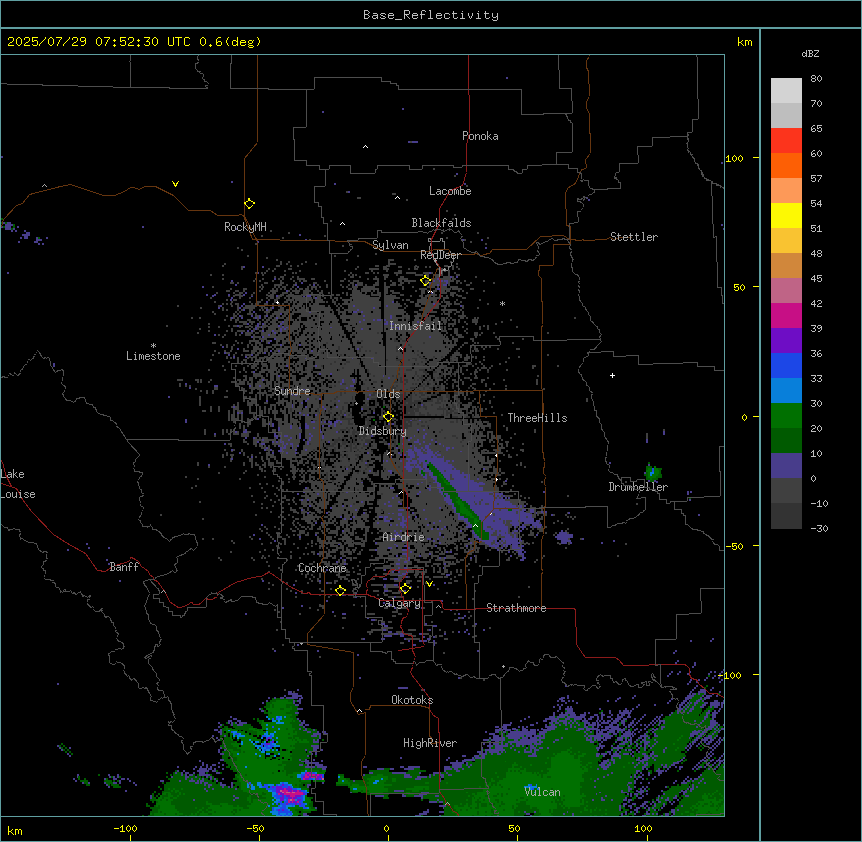Click the Lake Louise label at left edge
Screen dimensions: 862x842
click(18, 484)
